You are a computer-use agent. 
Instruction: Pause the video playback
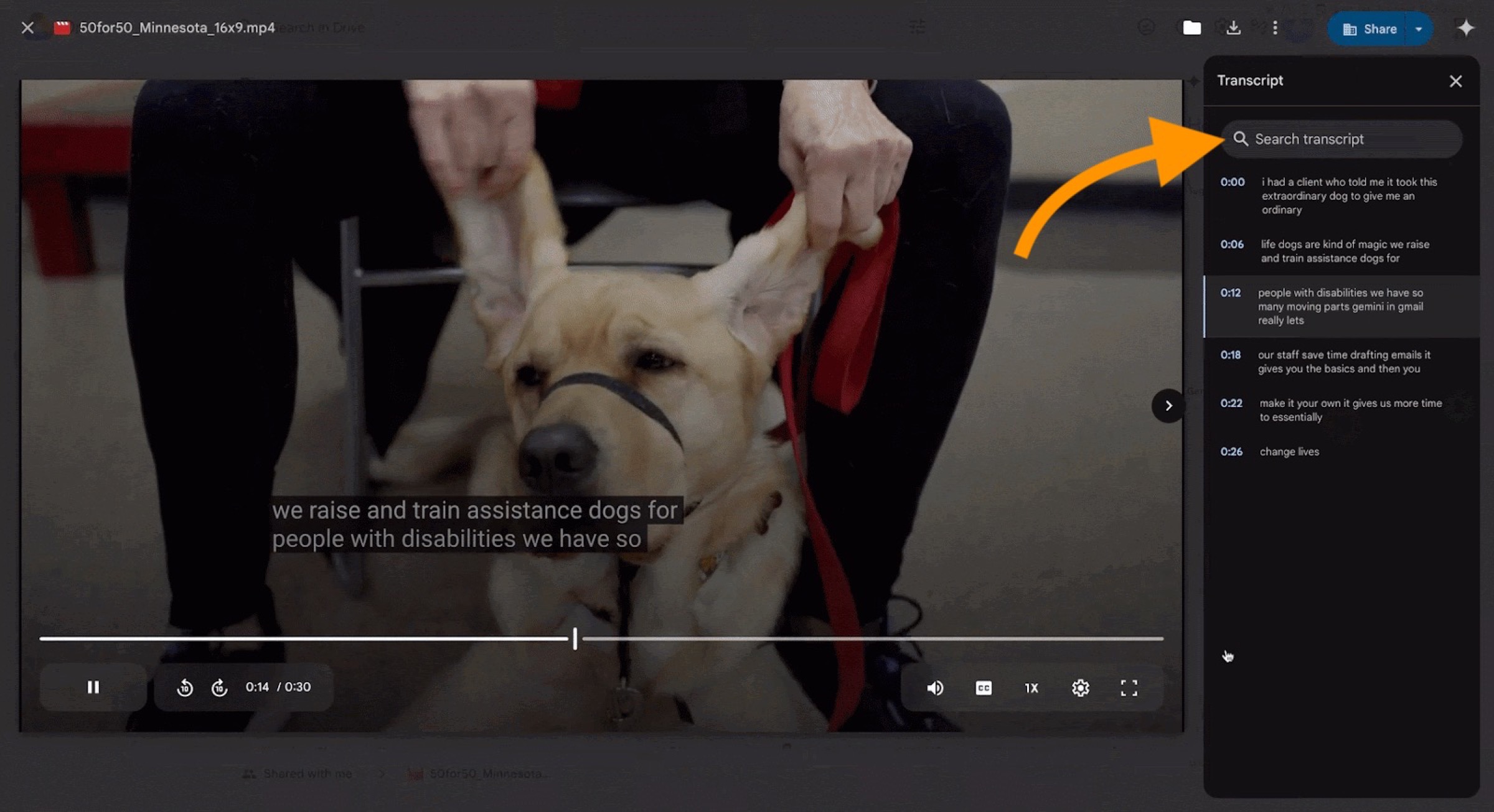93,687
